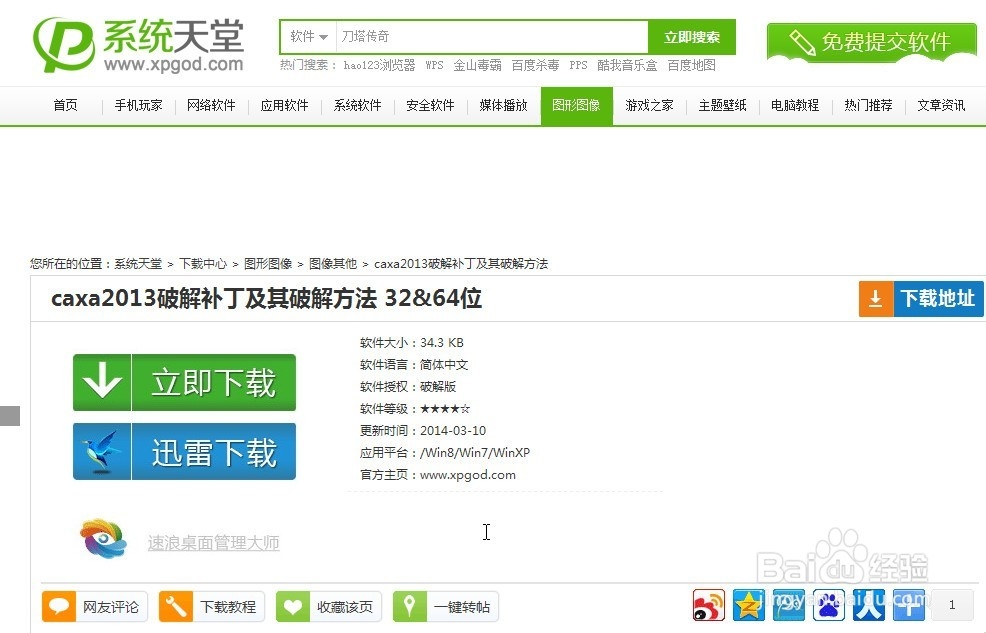Open the 媒体播放 navigation item
The height and width of the screenshot is (633, 986).
click(503, 105)
